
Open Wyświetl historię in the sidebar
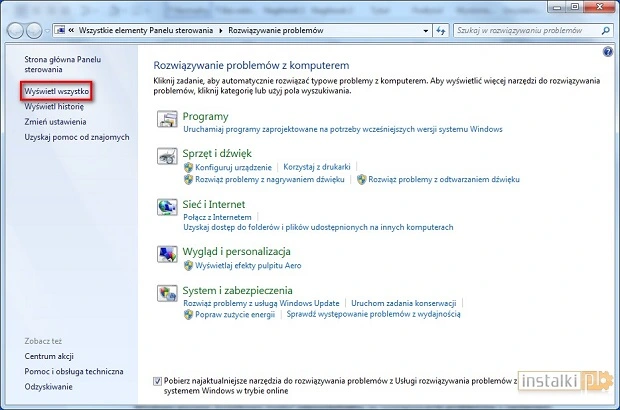(x=54, y=106)
